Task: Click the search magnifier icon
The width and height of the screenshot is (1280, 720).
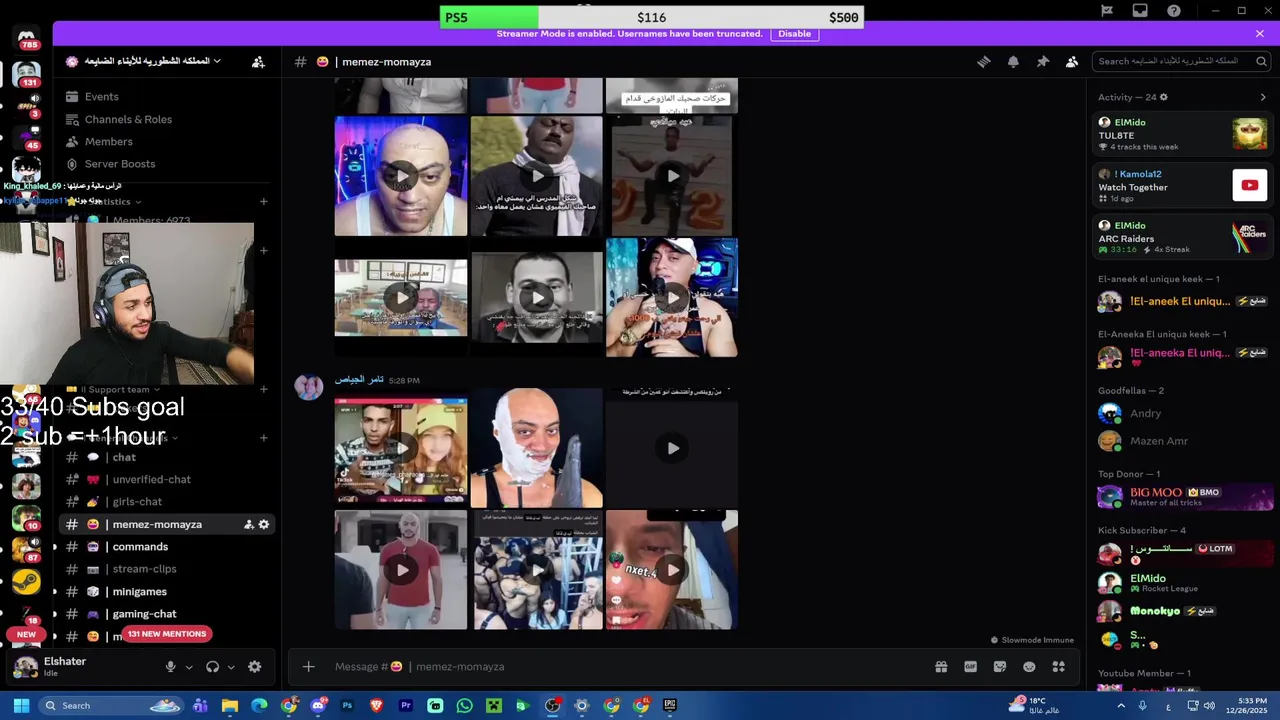Action: coord(1261,61)
